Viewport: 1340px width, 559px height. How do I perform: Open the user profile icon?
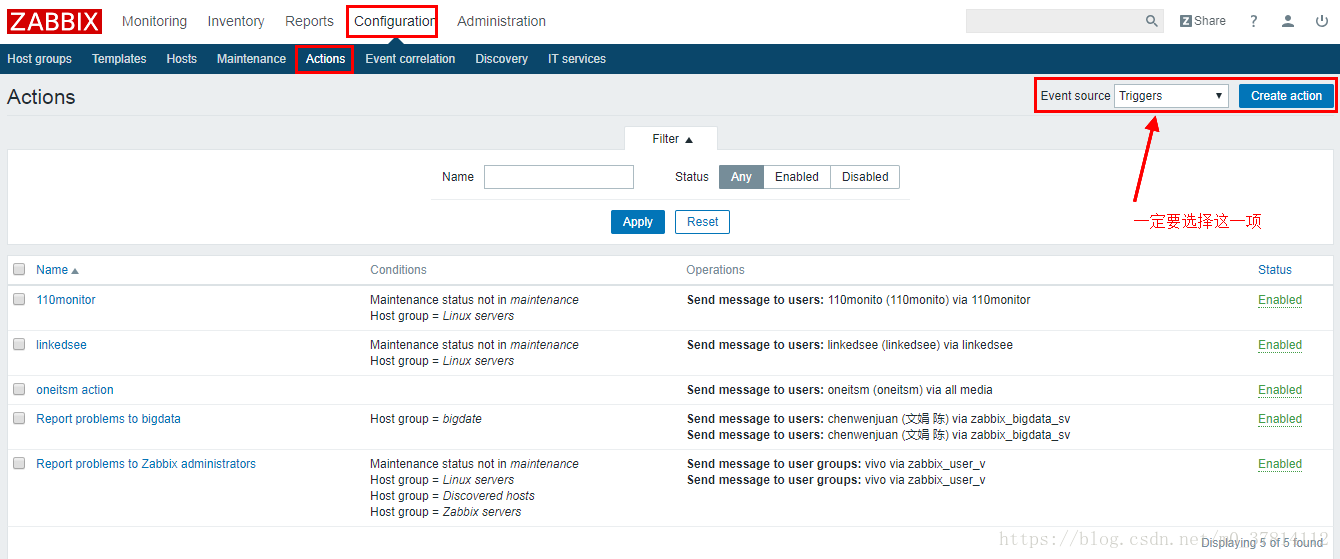pyautogui.click(x=1288, y=21)
